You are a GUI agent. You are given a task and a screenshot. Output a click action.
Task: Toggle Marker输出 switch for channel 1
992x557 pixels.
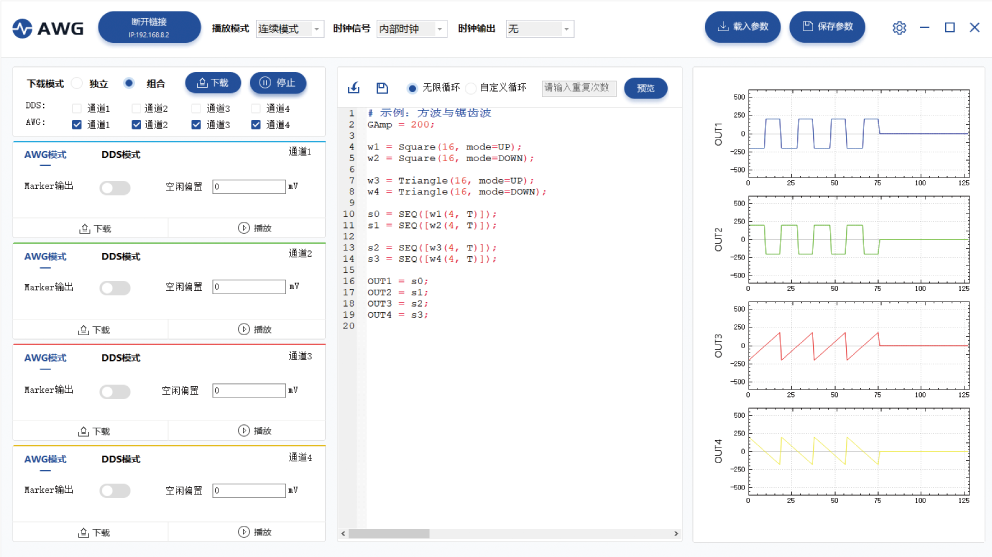[x=115, y=187]
